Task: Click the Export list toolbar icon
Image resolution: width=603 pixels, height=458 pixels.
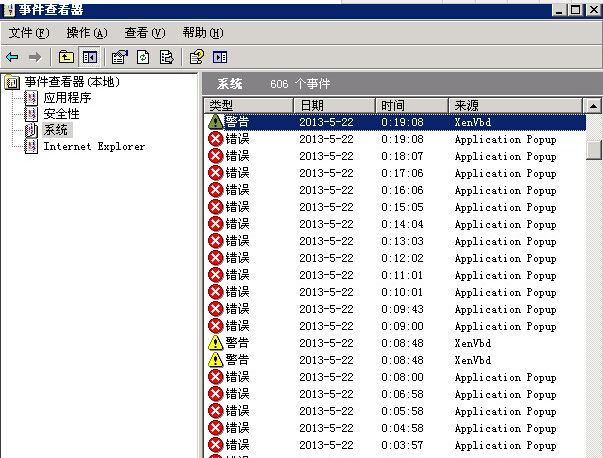Action: tap(166, 57)
